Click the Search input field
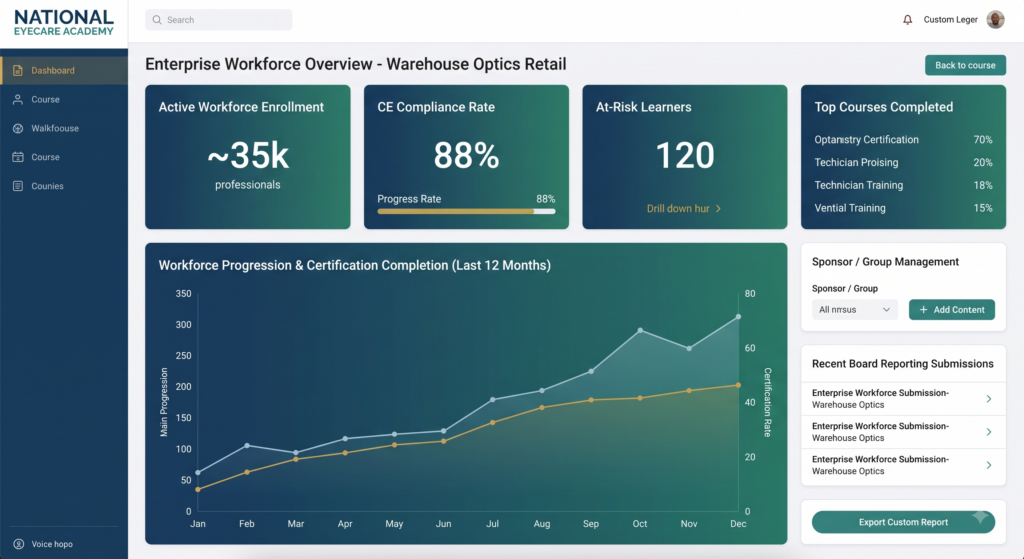 tap(219, 20)
